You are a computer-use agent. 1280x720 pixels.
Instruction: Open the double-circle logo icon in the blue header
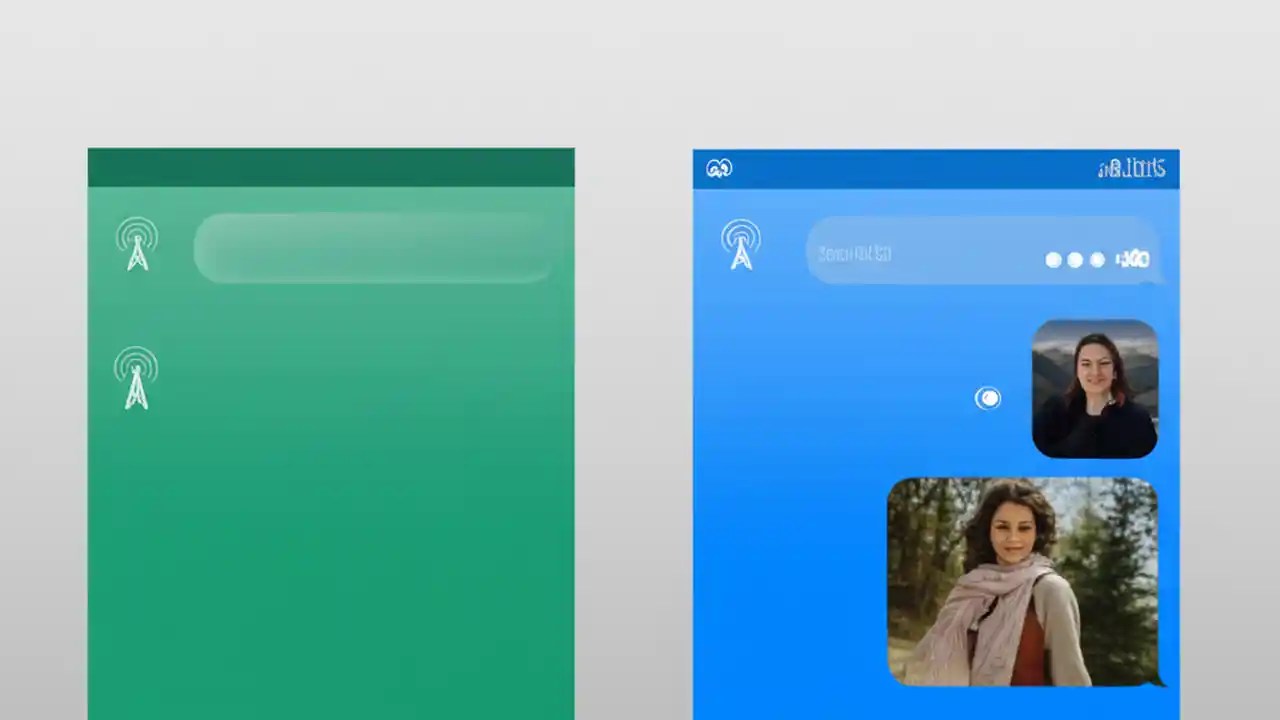point(719,168)
